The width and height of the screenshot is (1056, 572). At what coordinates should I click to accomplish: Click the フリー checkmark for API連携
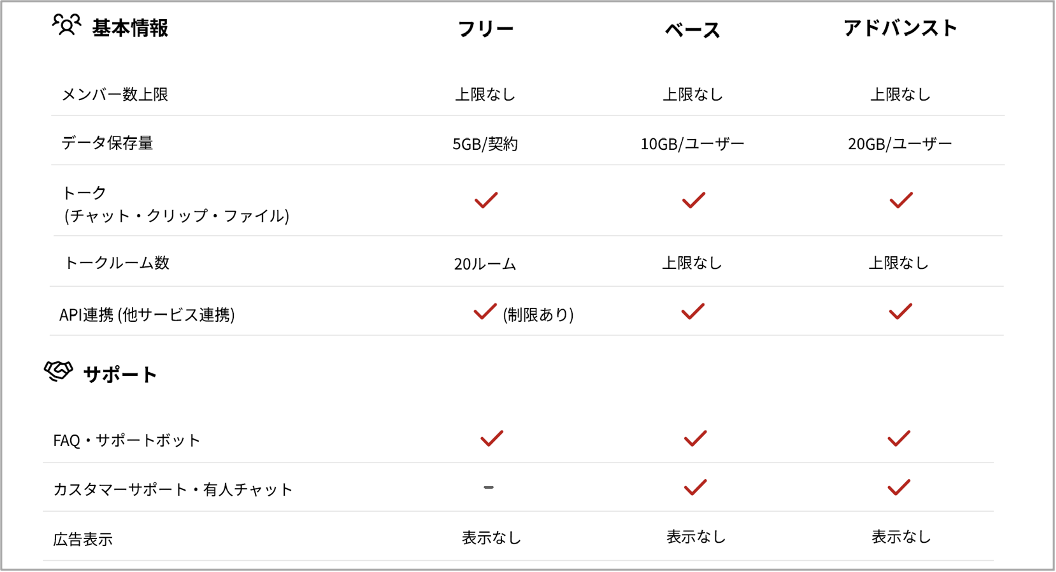click(x=485, y=311)
